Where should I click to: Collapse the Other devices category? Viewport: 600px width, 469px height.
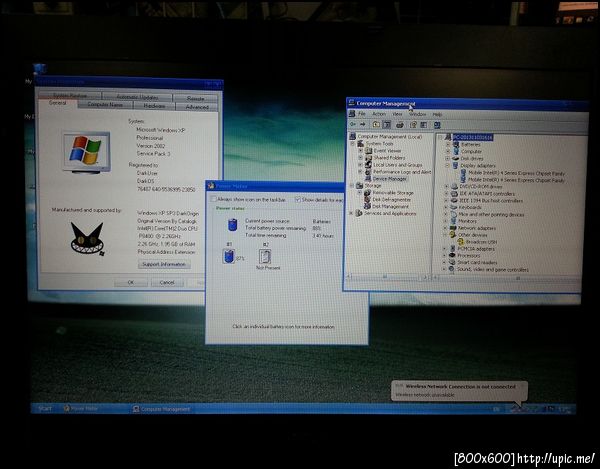(445, 234)
